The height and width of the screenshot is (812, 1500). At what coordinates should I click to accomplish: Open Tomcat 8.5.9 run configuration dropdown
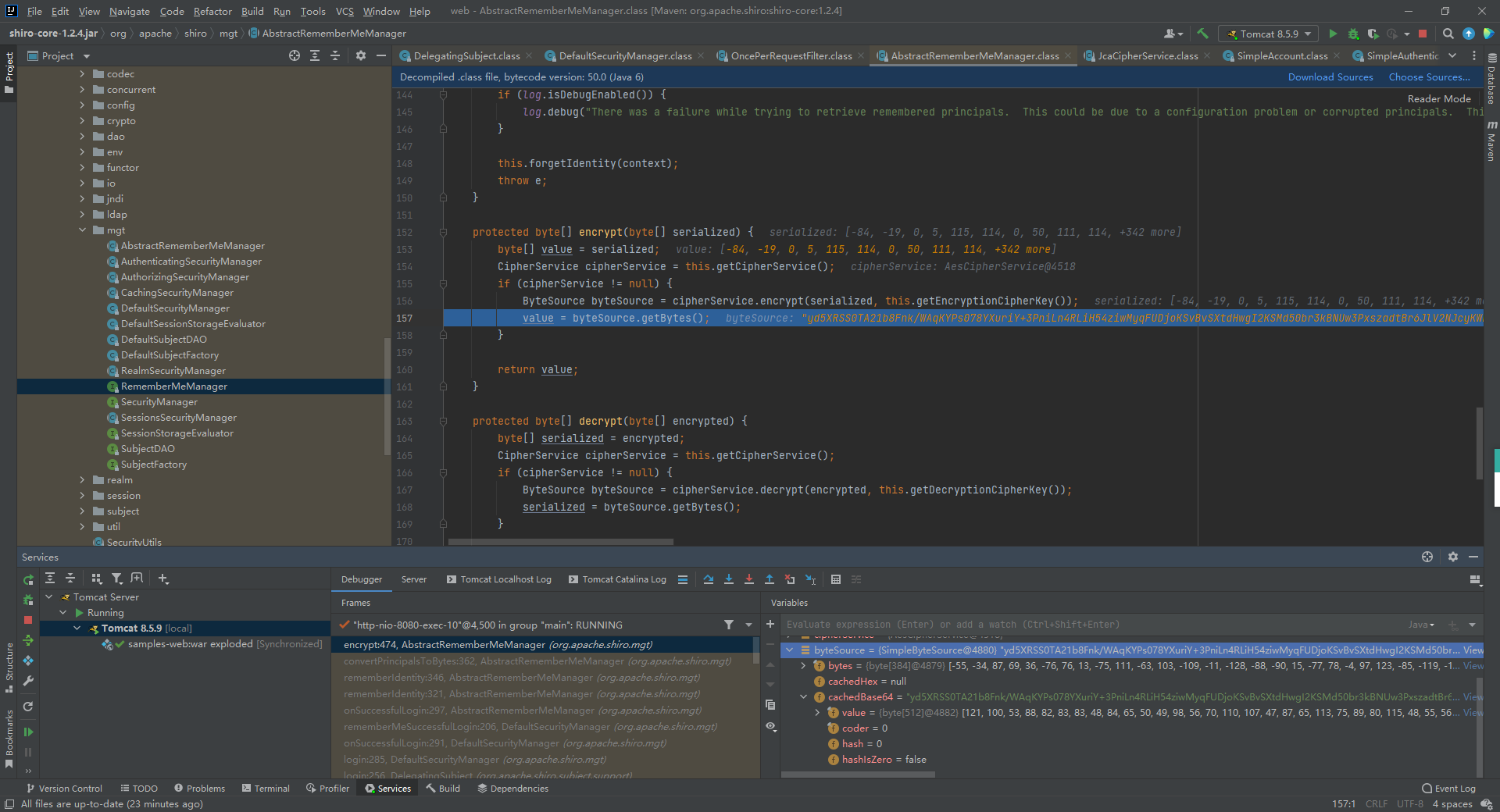pyautogui.click(x=1268, y=34)
